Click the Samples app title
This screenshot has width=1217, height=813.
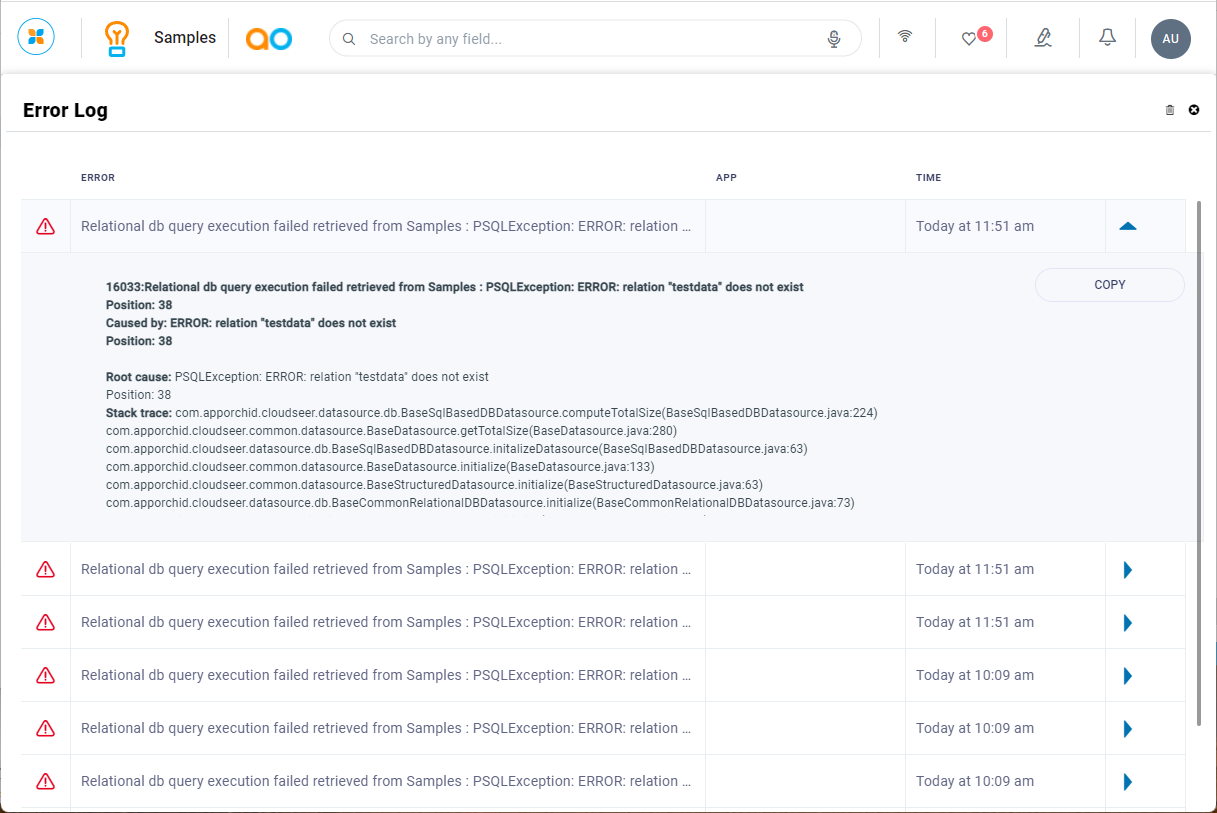tap(185, 38)
